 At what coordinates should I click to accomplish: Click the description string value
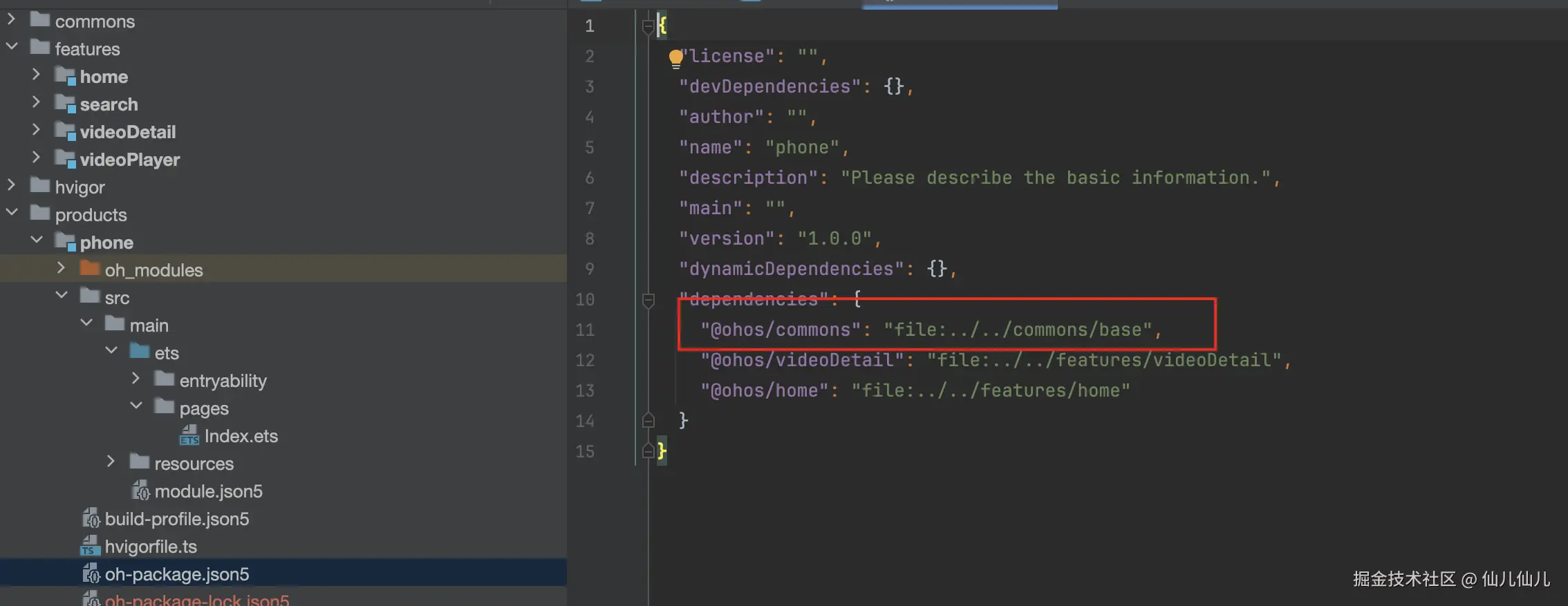1056,178
